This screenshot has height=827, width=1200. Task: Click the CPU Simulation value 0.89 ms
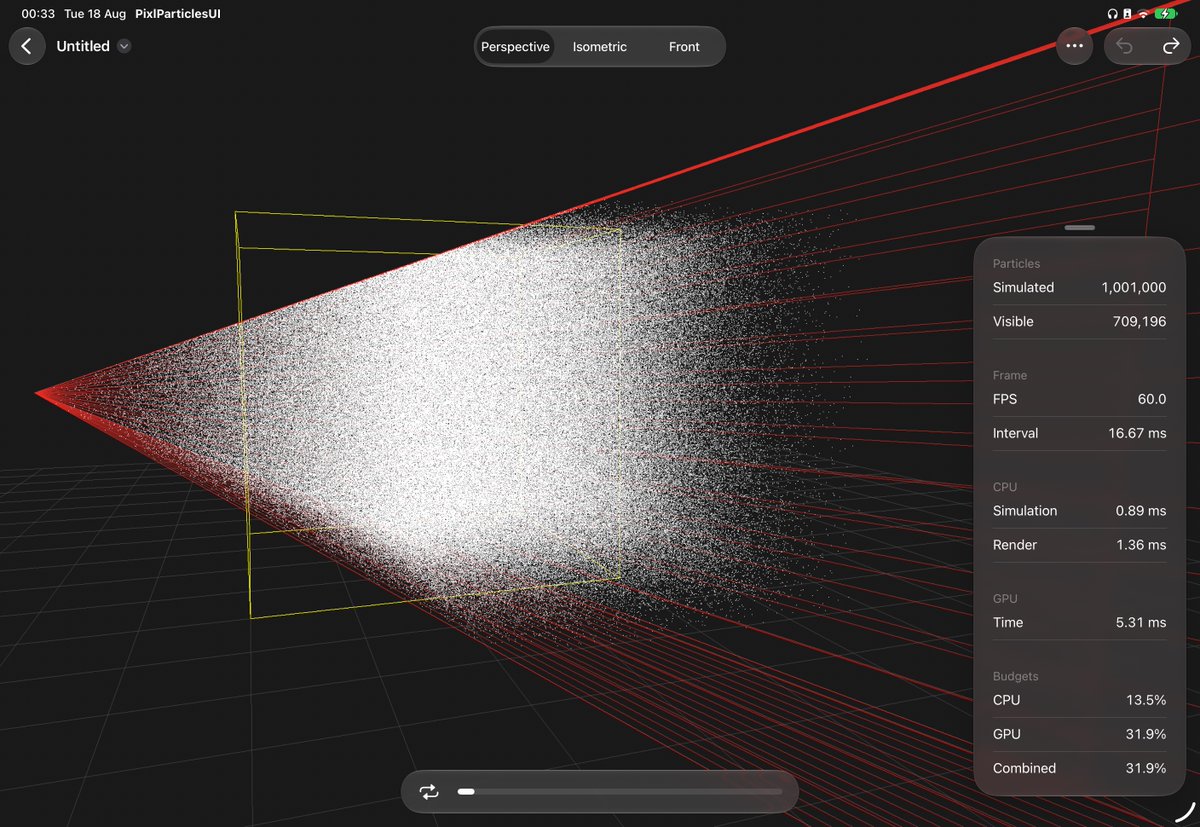[1141, 511]
